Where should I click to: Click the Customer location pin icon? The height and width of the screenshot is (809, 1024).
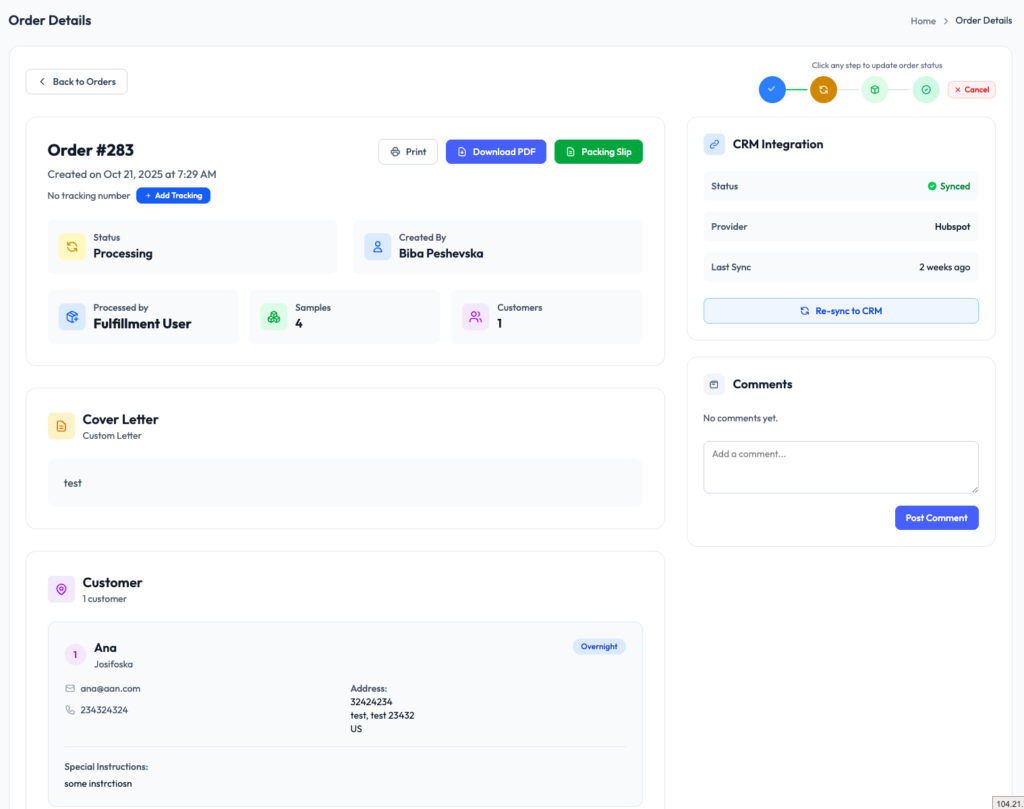[61, 589]
